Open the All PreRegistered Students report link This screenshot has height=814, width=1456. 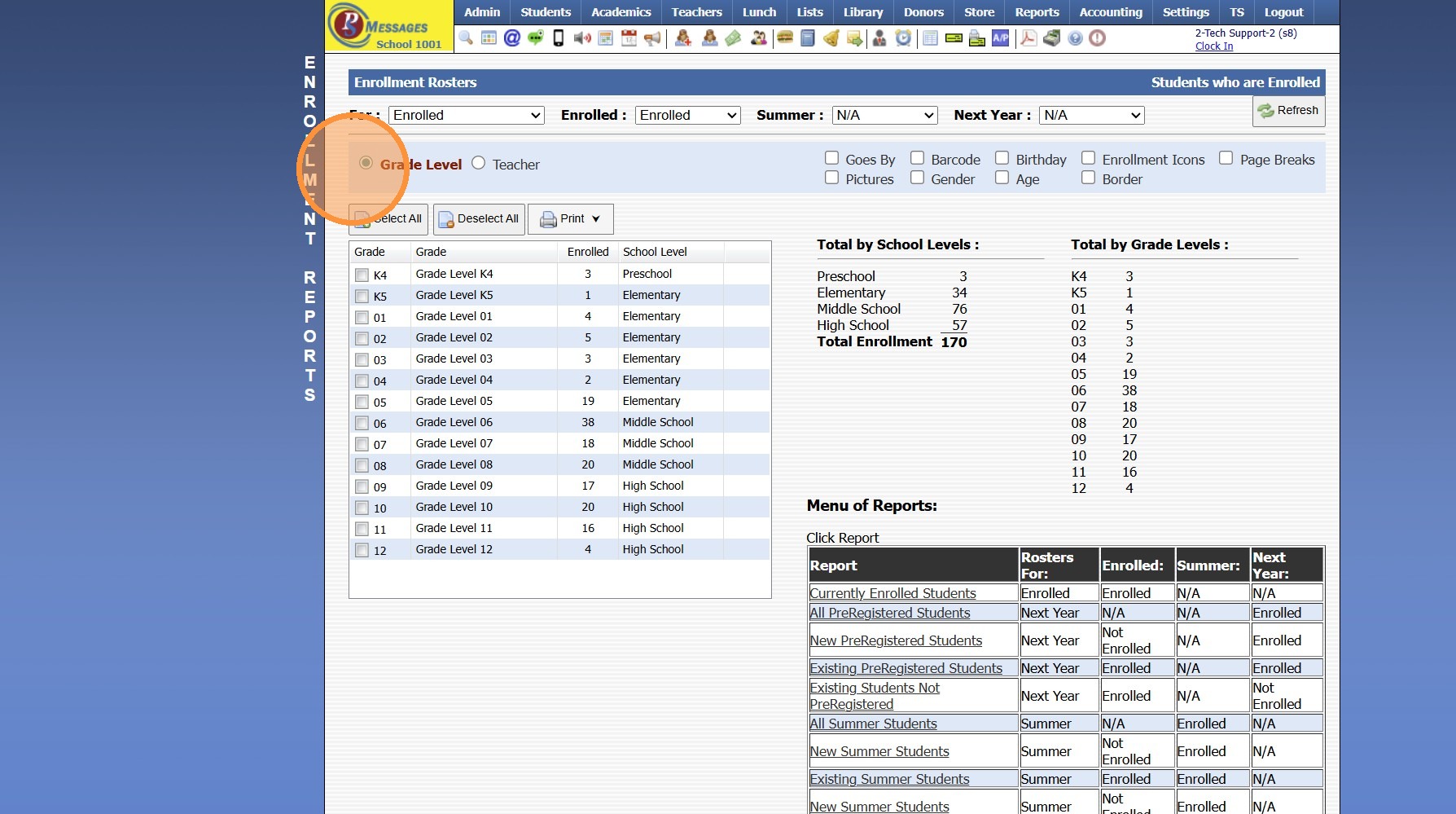[x=889, y=613]
